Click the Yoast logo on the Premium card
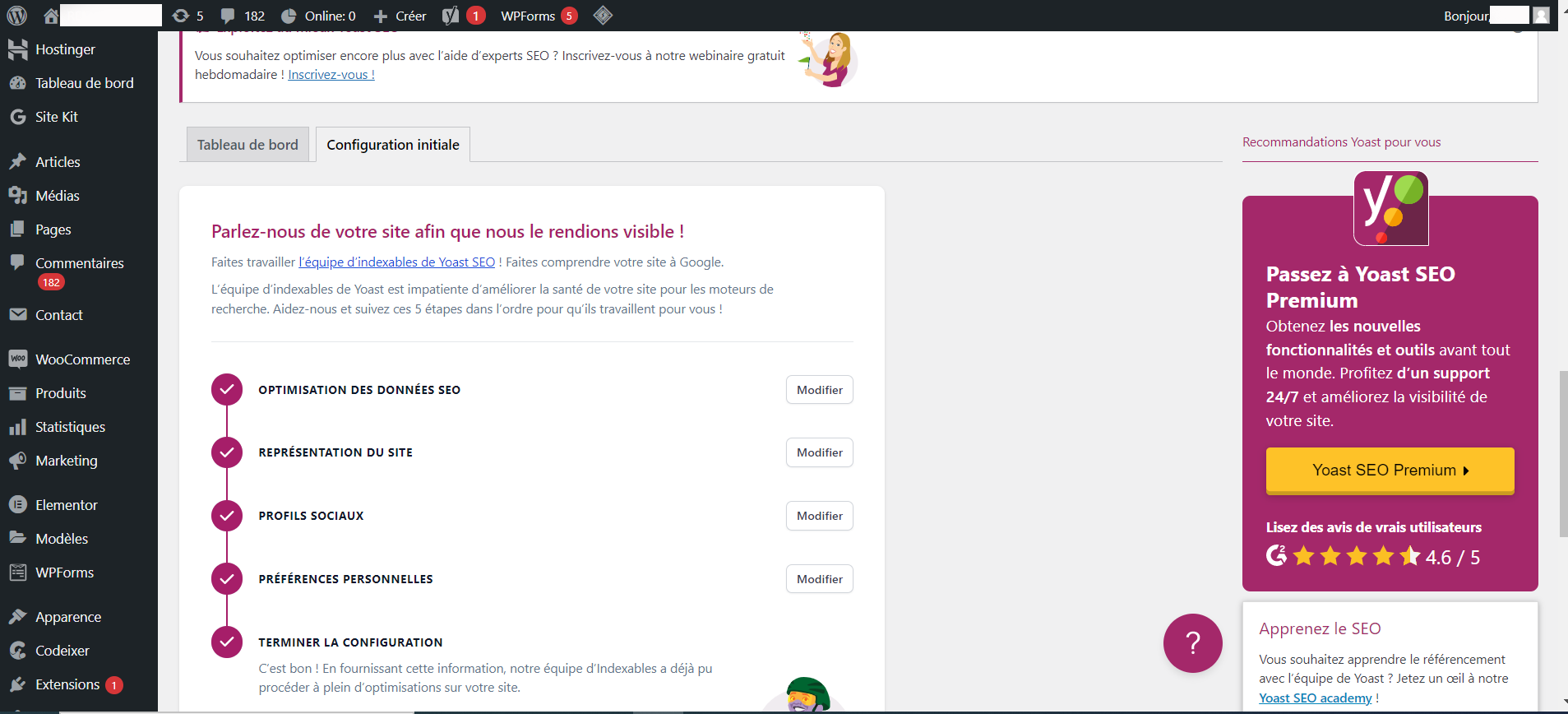 1391,208
